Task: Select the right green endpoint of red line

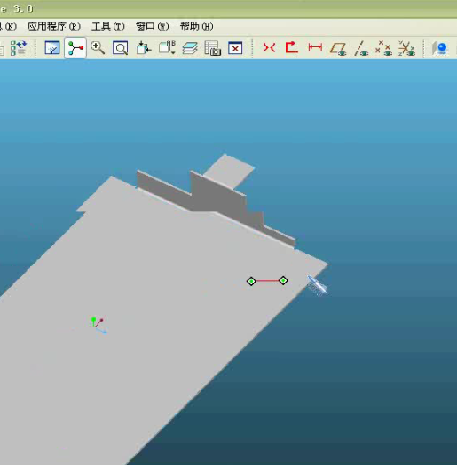Action: (283, 281)
